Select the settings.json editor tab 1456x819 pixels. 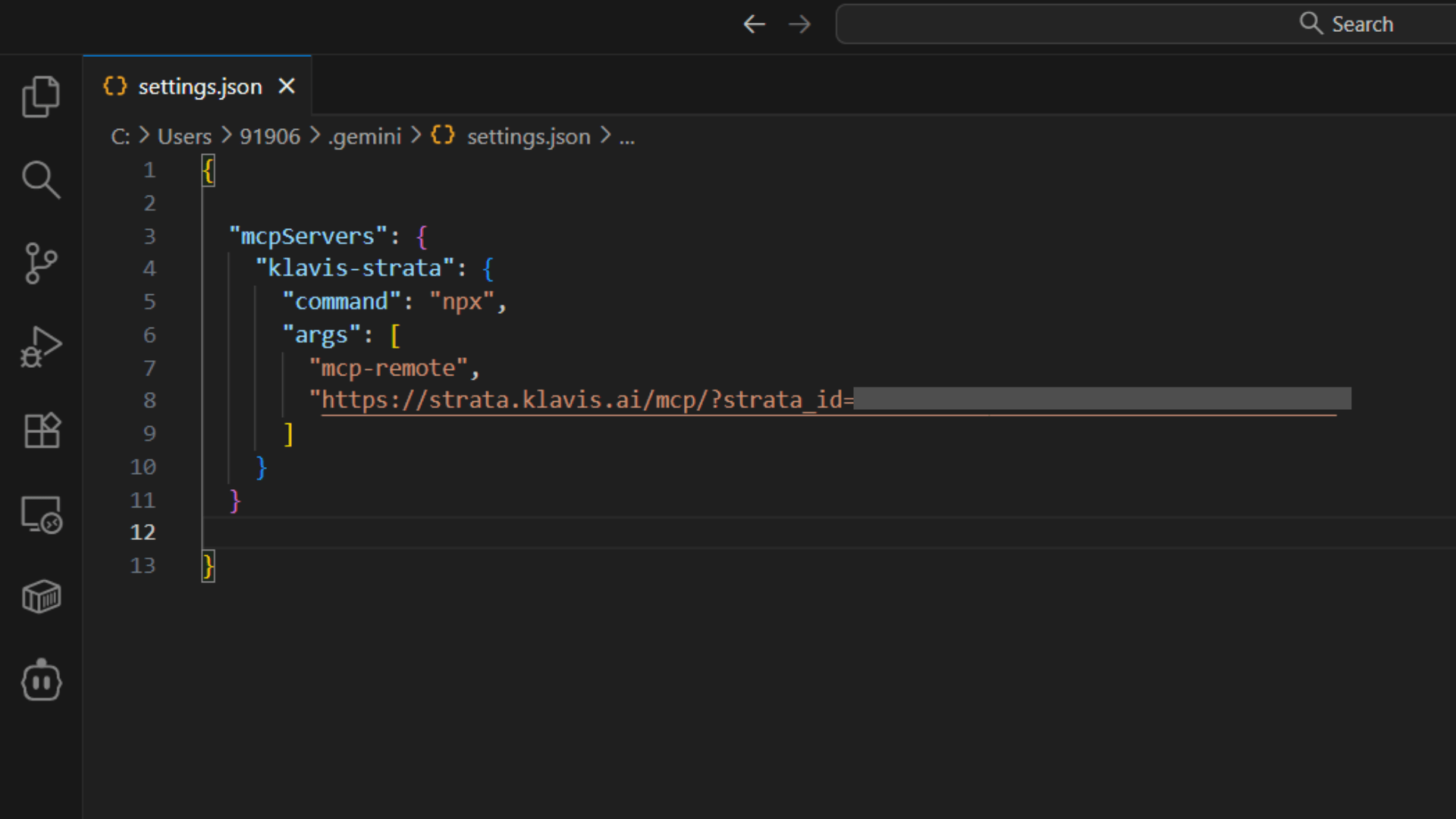[x=199, y=86]
